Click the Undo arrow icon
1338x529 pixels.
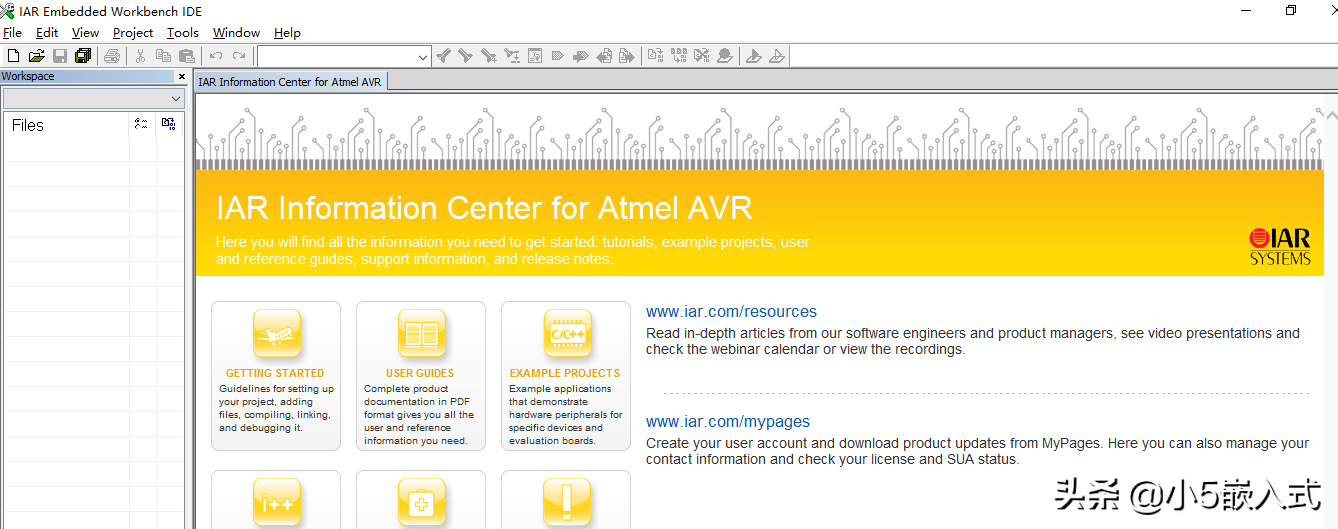pos(216,56)
